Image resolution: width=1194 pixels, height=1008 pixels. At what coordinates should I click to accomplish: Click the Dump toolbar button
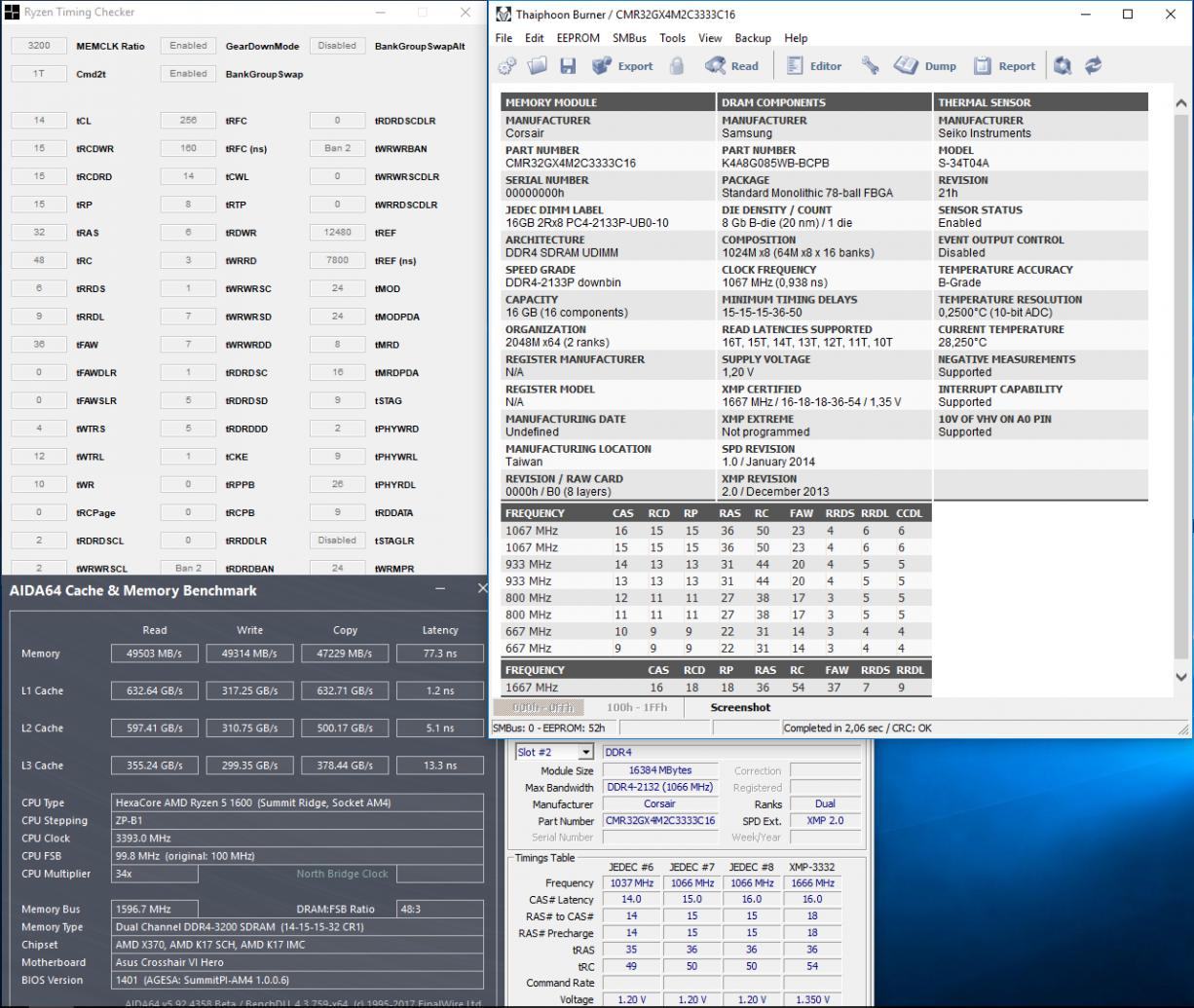click(x=925, y=66)
